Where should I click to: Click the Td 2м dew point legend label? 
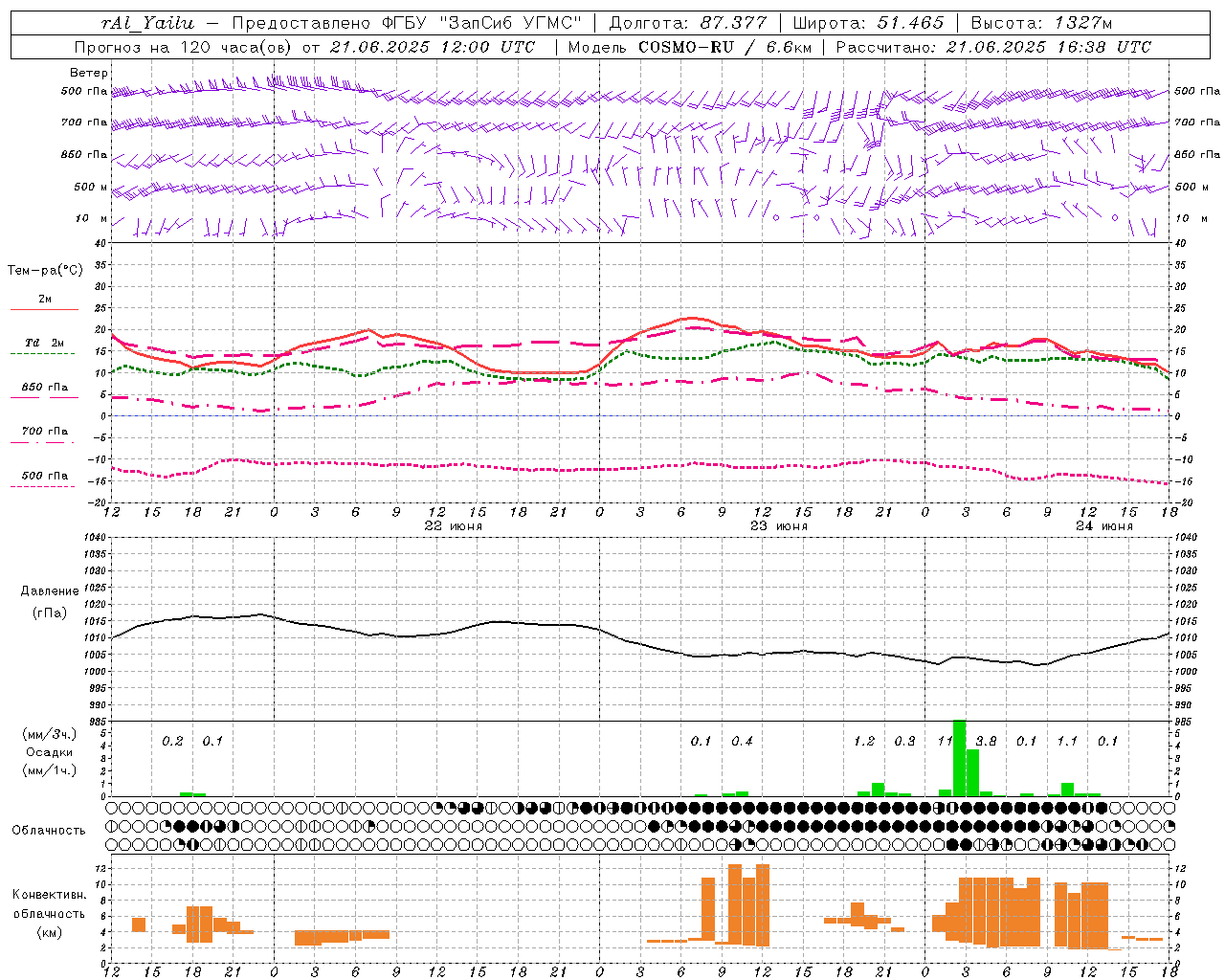(x=45, y=343)
